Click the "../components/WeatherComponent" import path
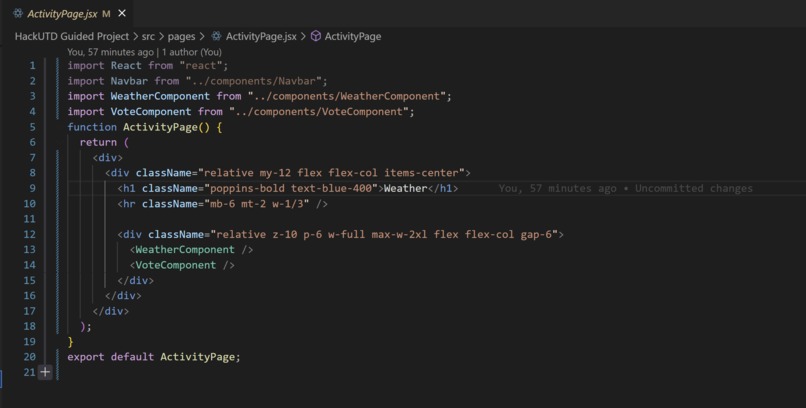 pos(346,96)
